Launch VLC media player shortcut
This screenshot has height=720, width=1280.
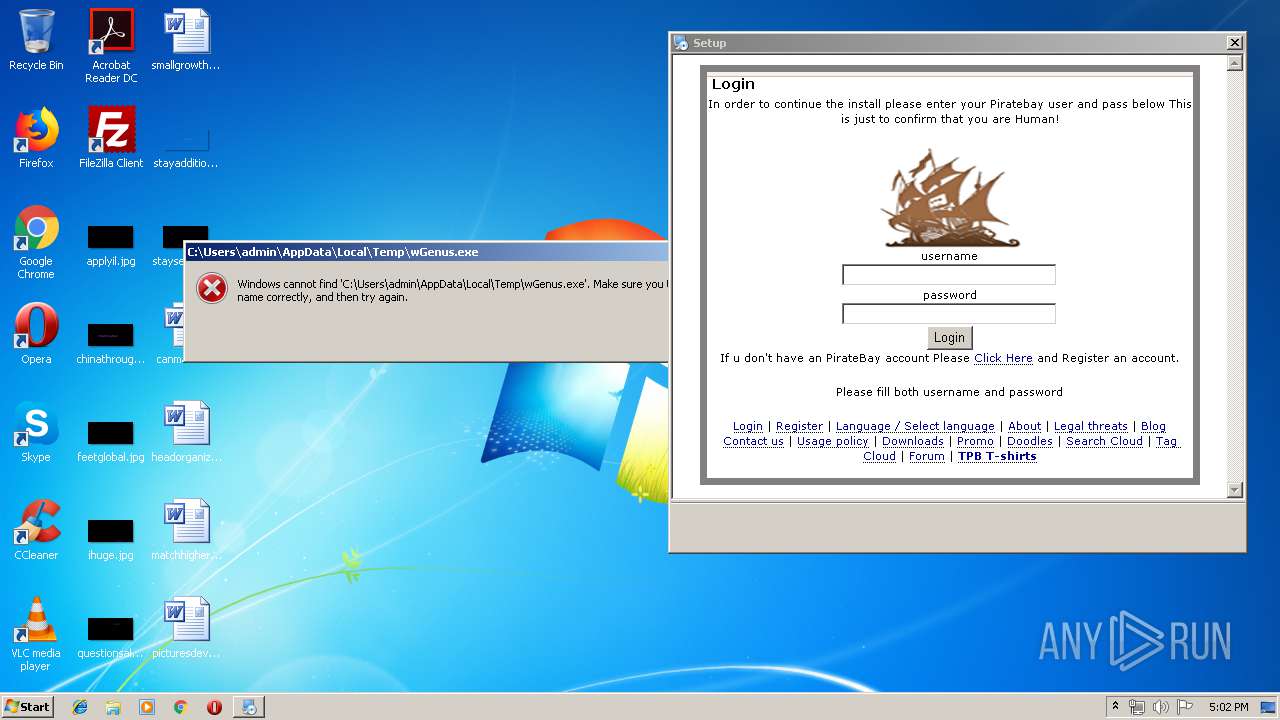(x=36, y=634)
